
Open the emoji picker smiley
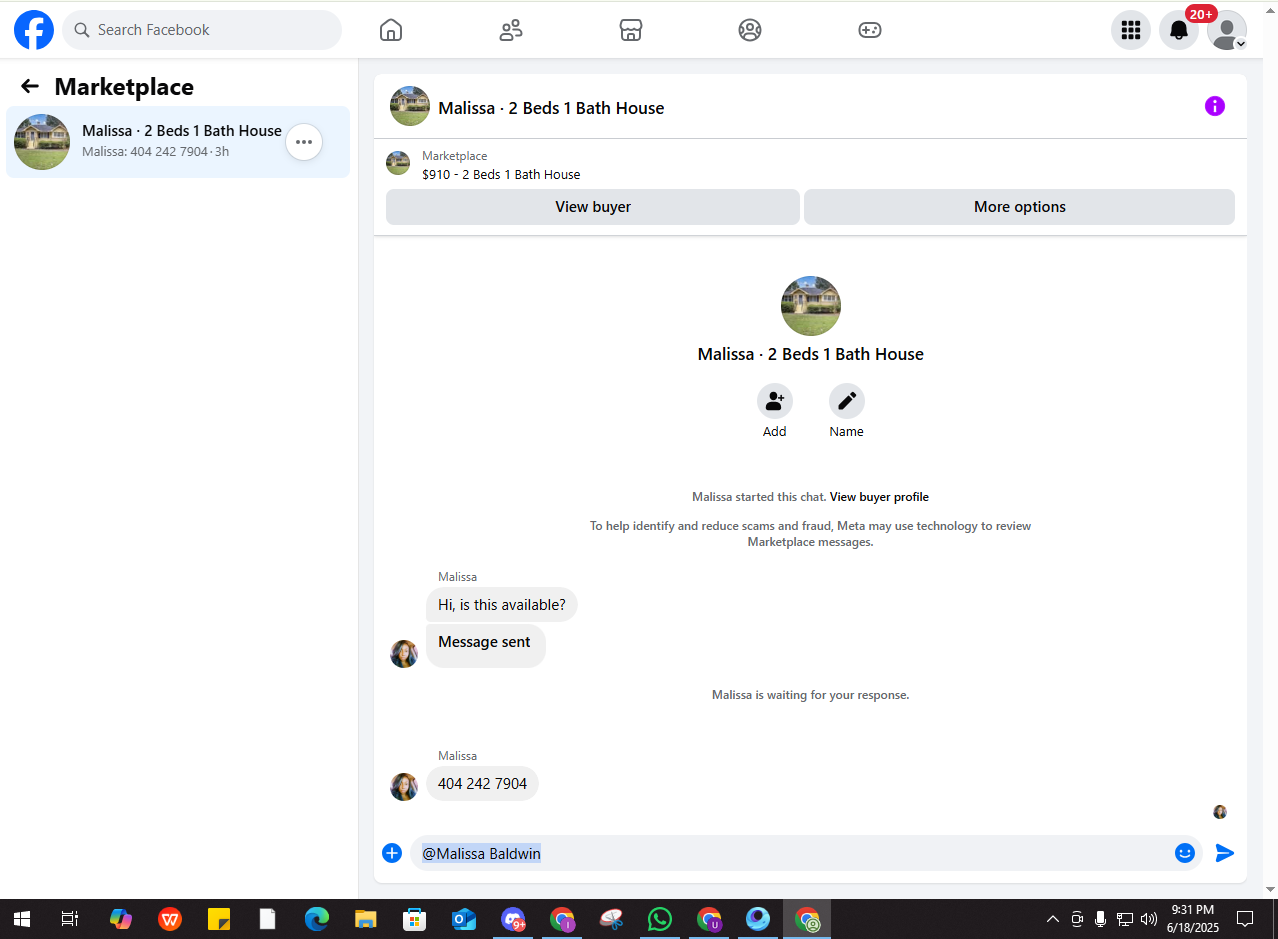[x=1185, y=853]
